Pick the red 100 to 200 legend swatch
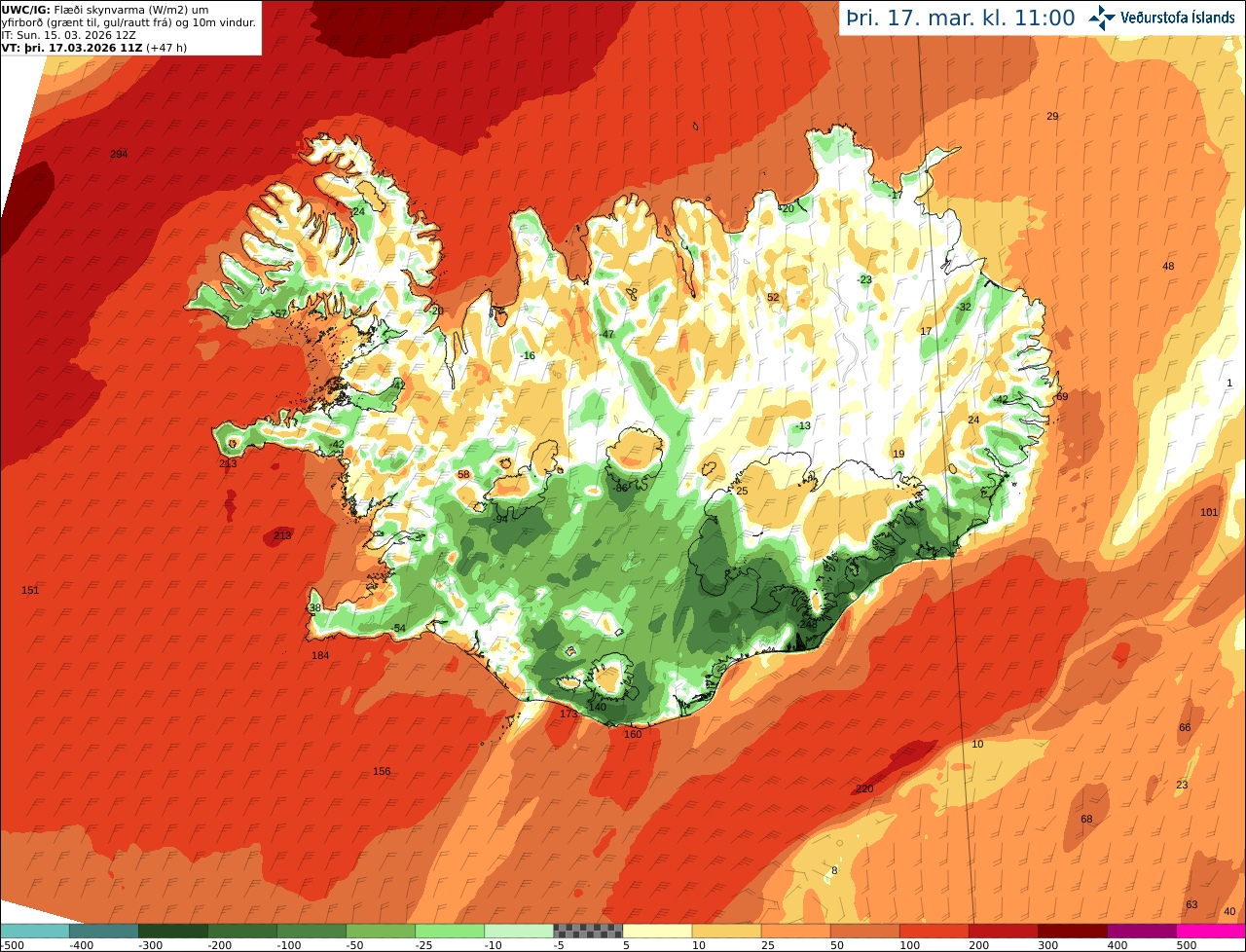Viewport: 1246px width, 952px height. 934,931
